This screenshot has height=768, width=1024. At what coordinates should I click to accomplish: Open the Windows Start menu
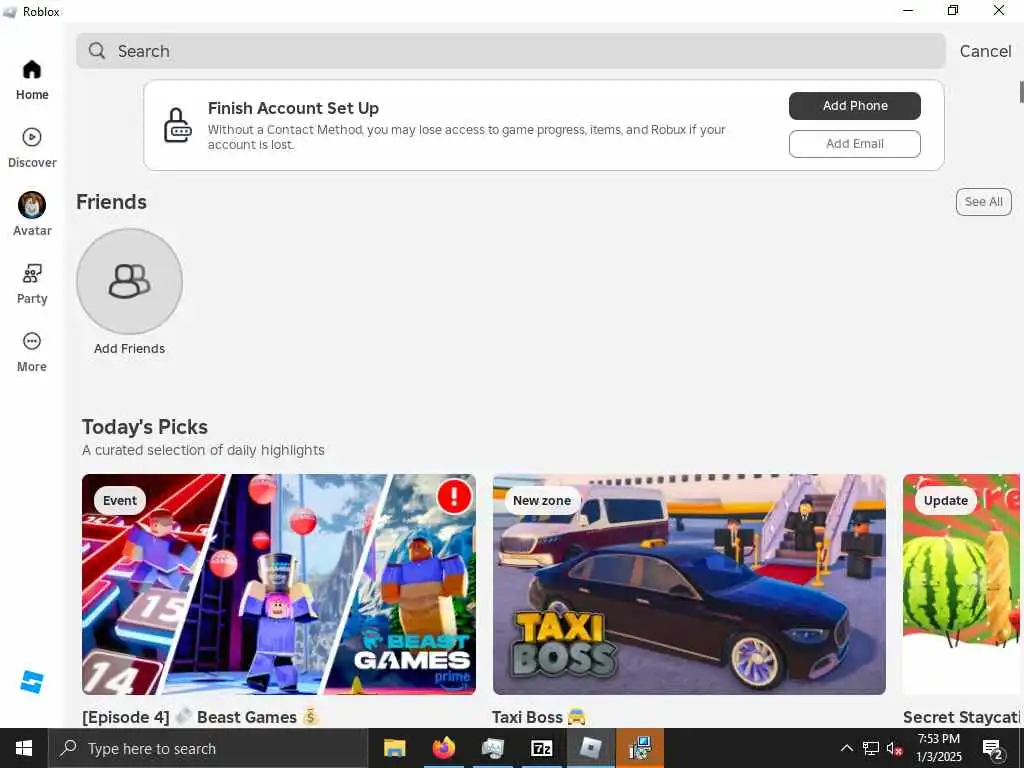point(24,748)
